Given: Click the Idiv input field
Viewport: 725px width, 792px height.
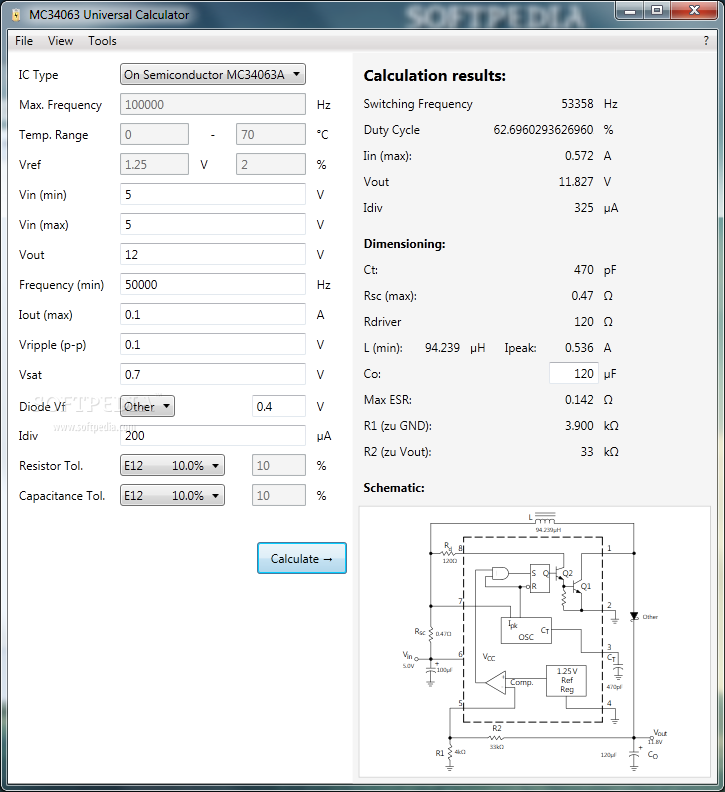Looking at the screenshot, I should [213, 435].
